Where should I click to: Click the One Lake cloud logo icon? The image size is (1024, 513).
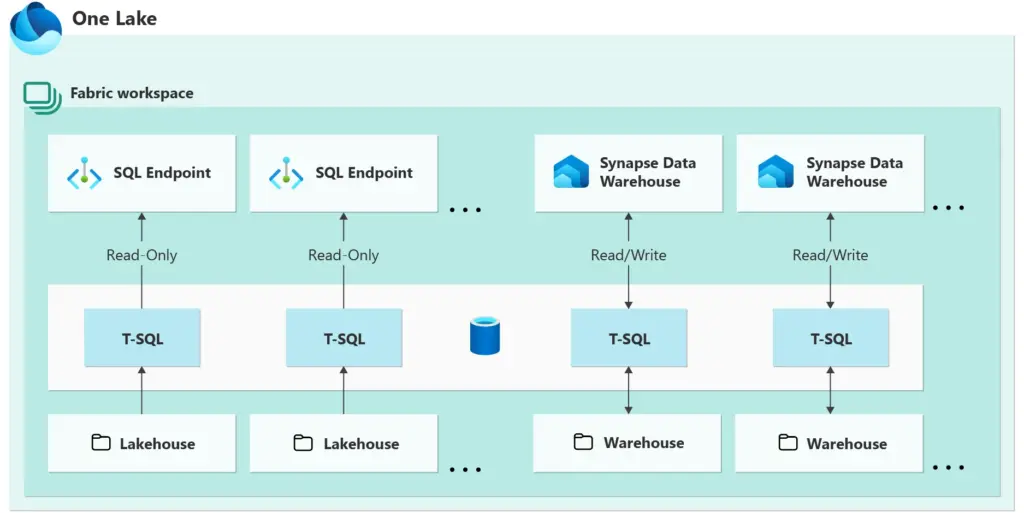tap(35, 28)
